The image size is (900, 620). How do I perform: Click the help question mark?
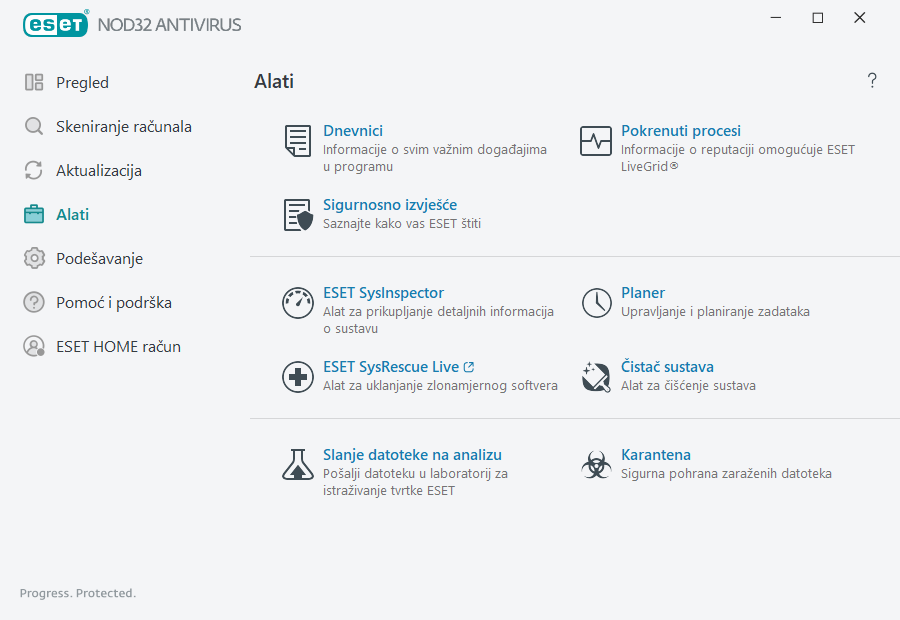[871, 80]
